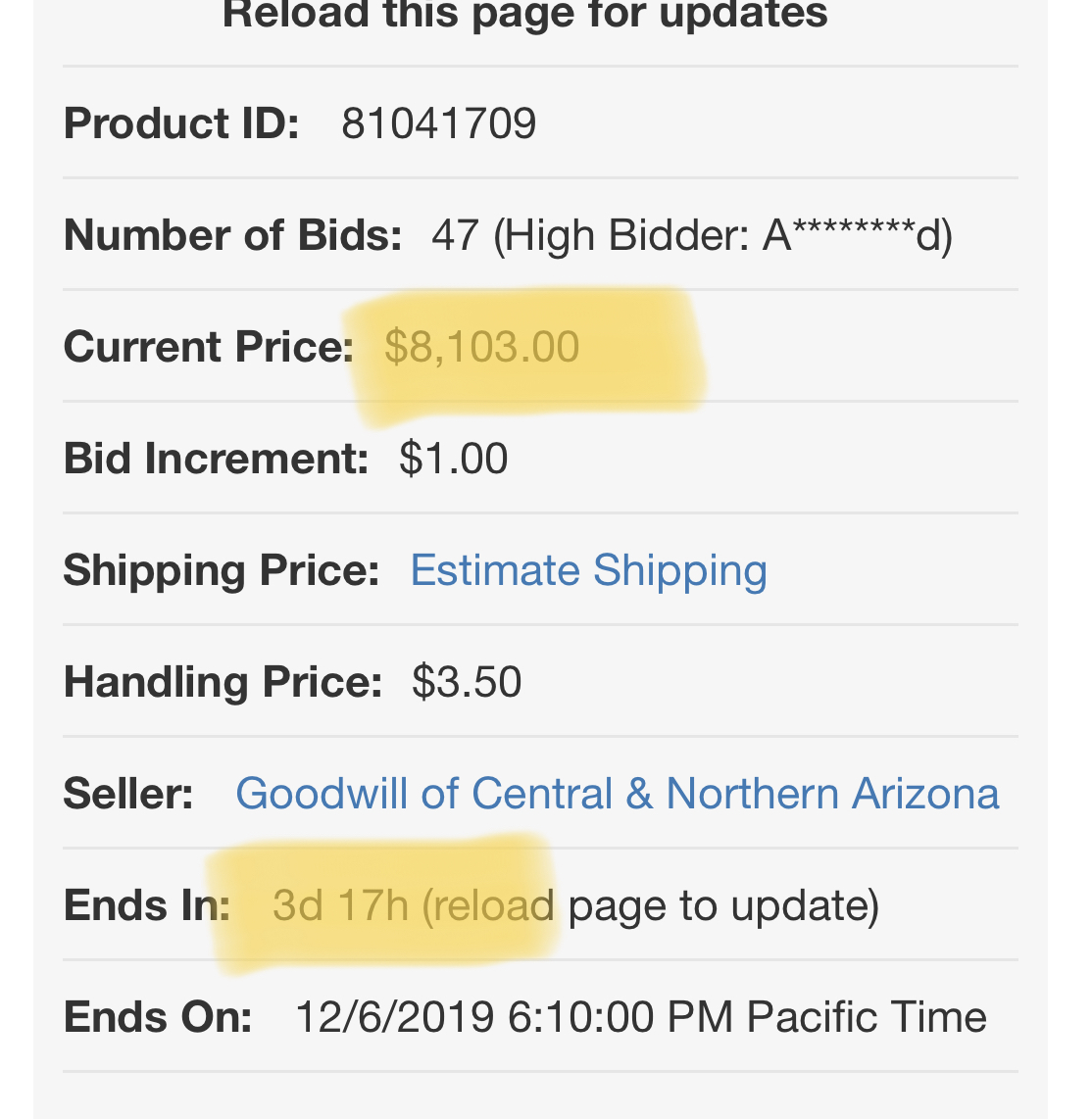Click the Ends In label

pos(147,905)
